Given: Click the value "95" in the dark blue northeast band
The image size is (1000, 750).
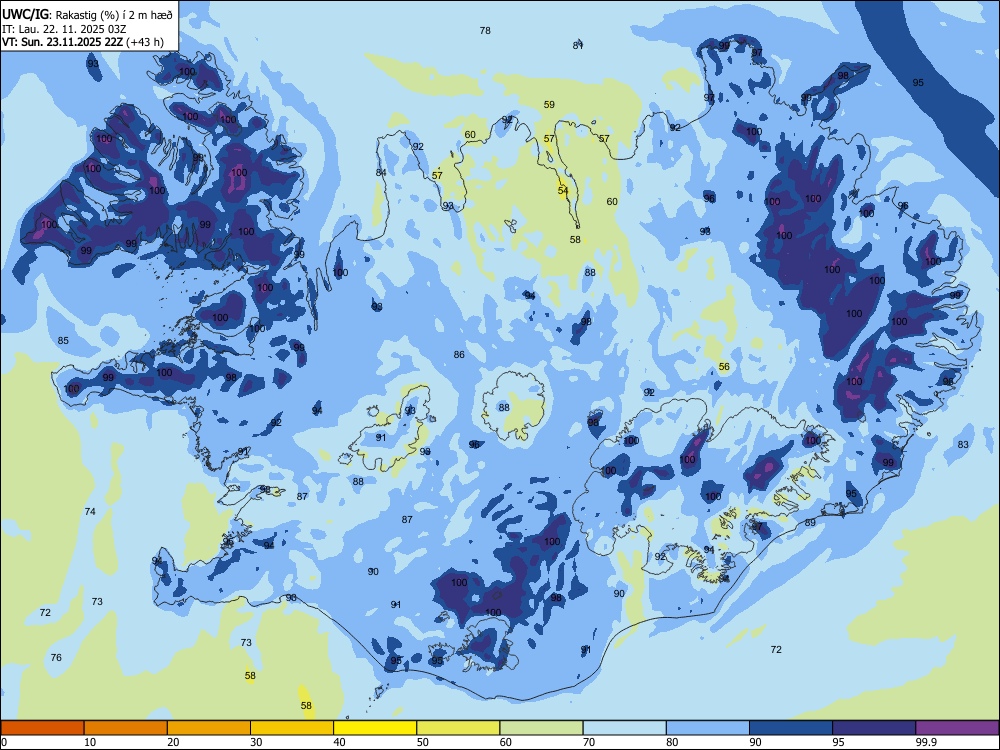Looking at the screenshot, I should click(918, 82).
